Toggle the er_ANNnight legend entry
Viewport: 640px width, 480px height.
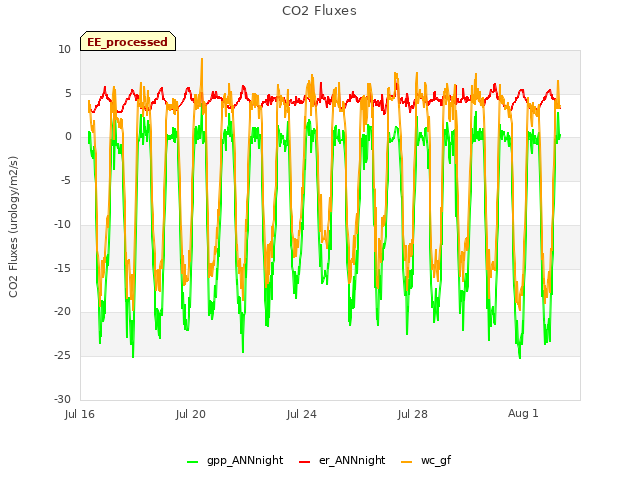tap(342, 460)
